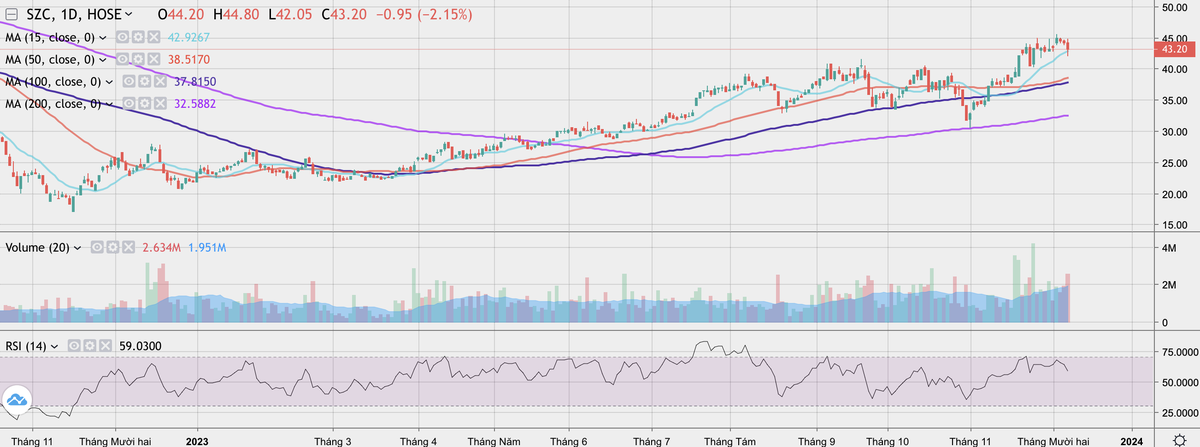This screenshot has height=447, width=1200.
Task: Open Volume indicator settings gear
Action: pos(112,246)
